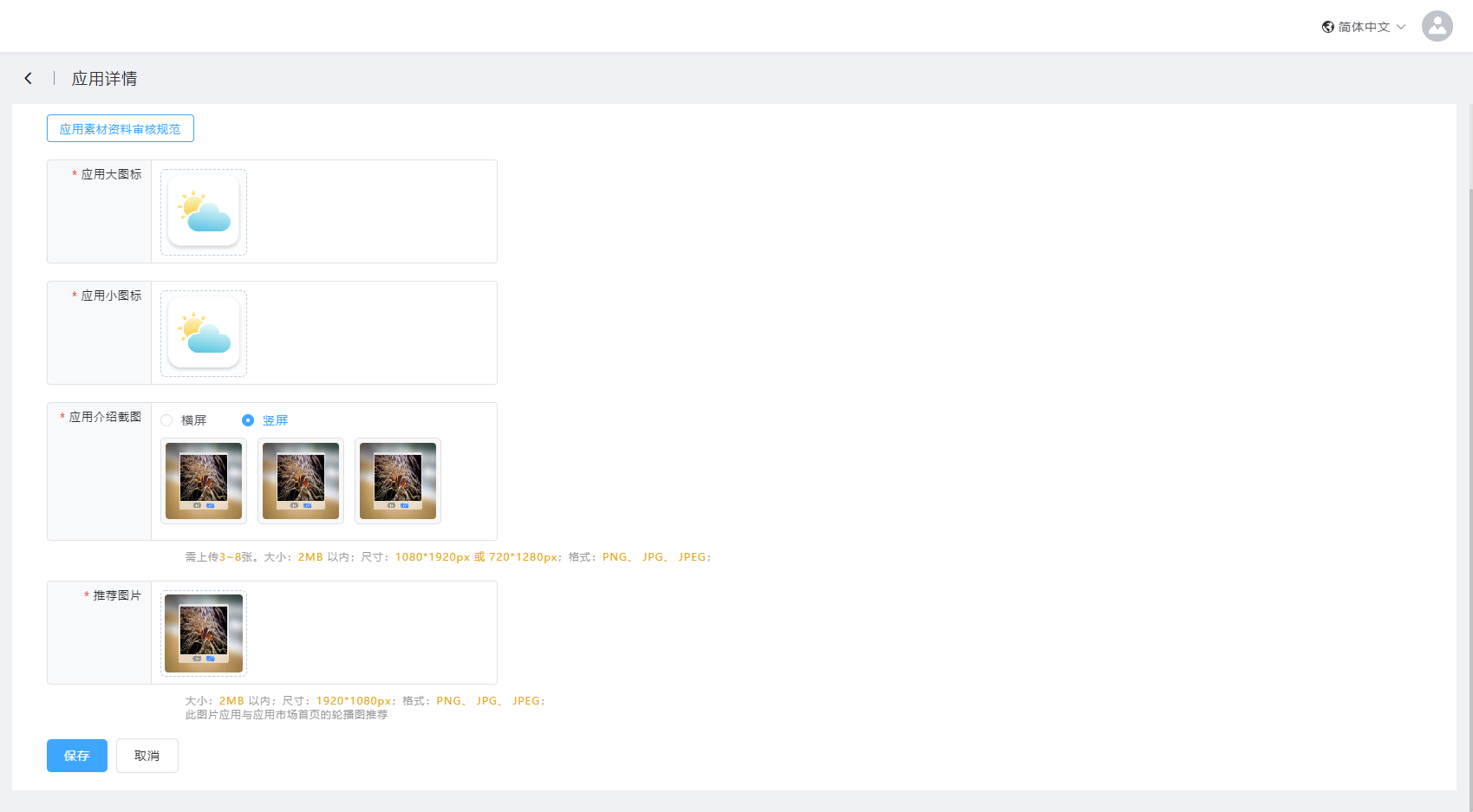Open the first intro screenshot thumbnail

(x=204, y=481)
